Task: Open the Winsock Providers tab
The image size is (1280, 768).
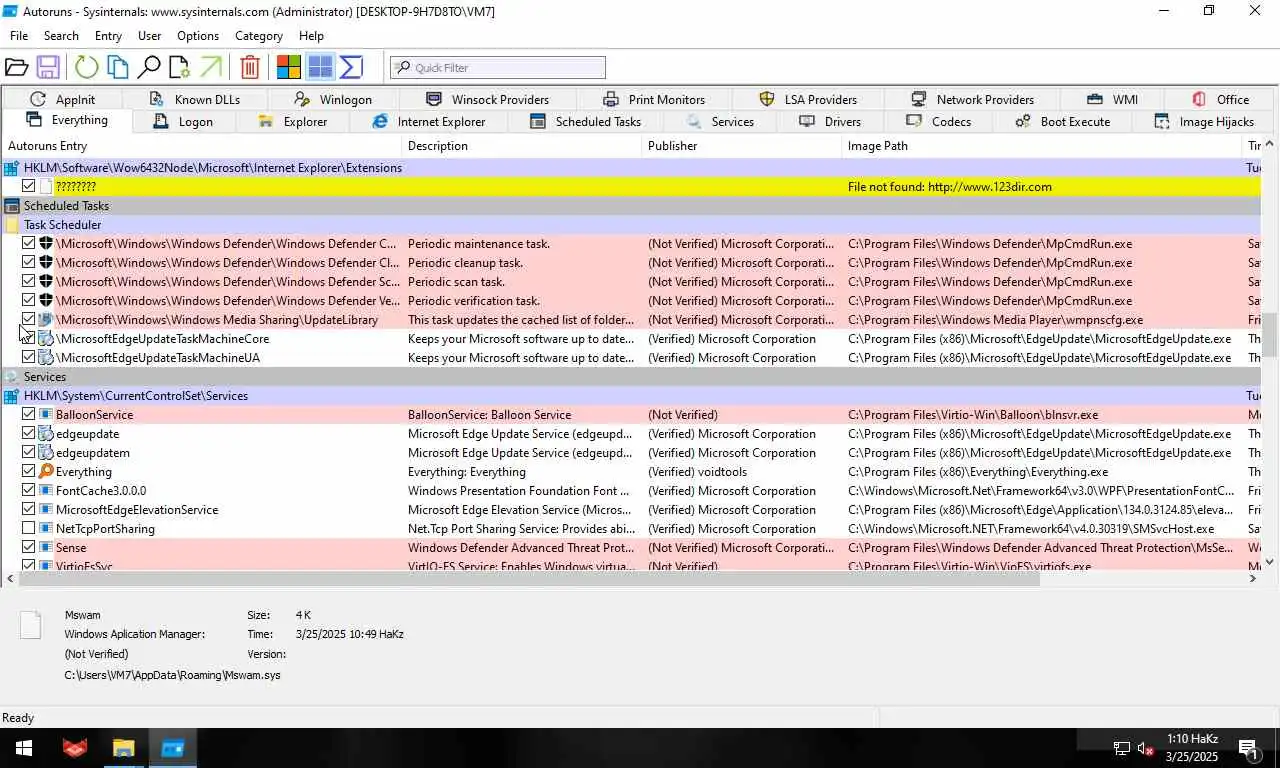Action: [x=487, y=99]
